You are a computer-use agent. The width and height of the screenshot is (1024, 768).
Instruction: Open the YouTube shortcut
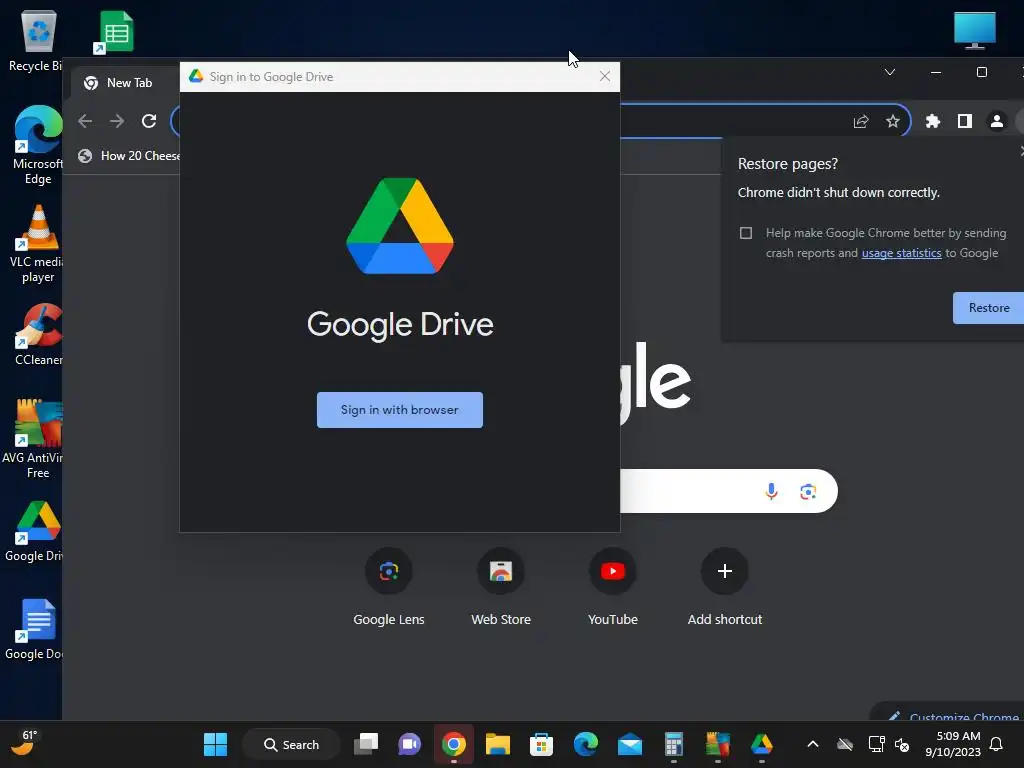613,587
